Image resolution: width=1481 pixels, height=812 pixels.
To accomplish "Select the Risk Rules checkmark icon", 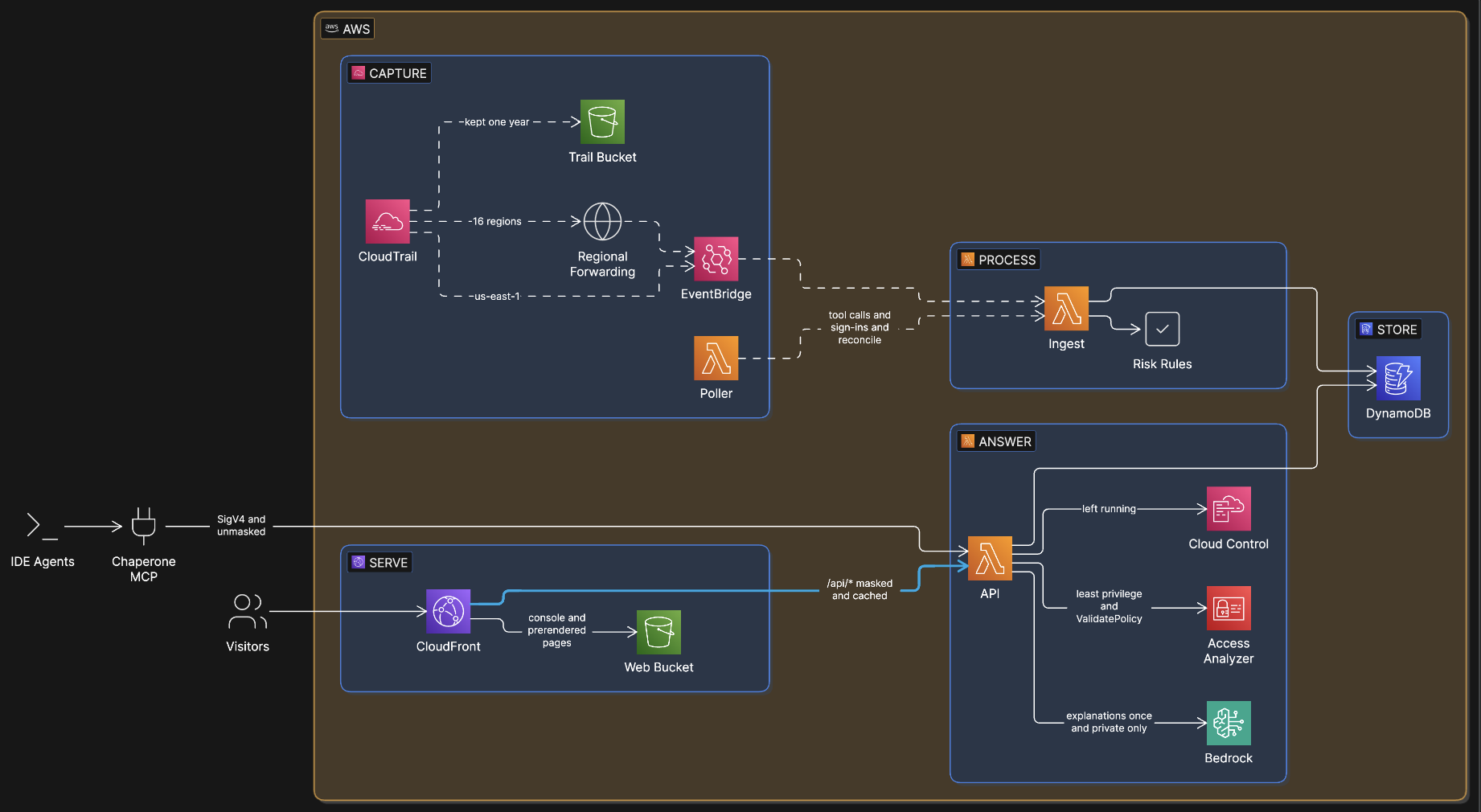I will tap(1162, 329).
